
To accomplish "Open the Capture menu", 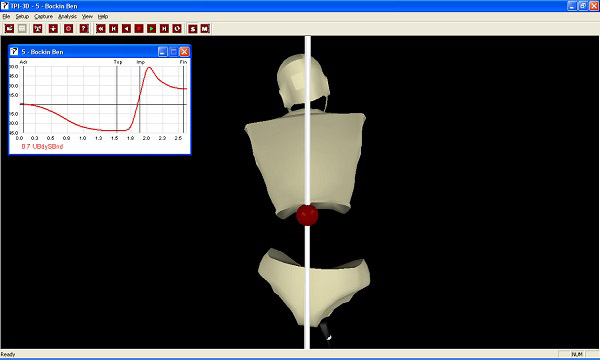I will point(44,16).
